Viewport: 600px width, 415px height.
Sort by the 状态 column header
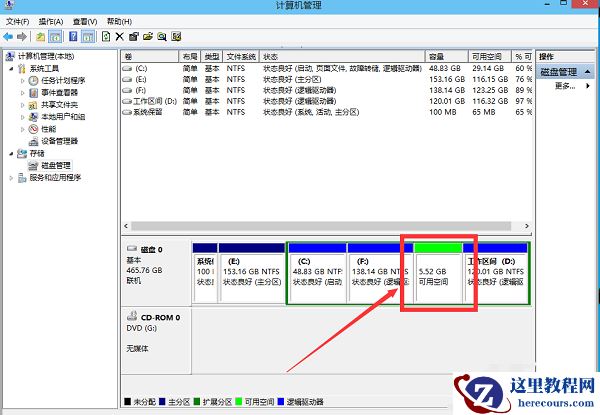[x=342, y=57]
